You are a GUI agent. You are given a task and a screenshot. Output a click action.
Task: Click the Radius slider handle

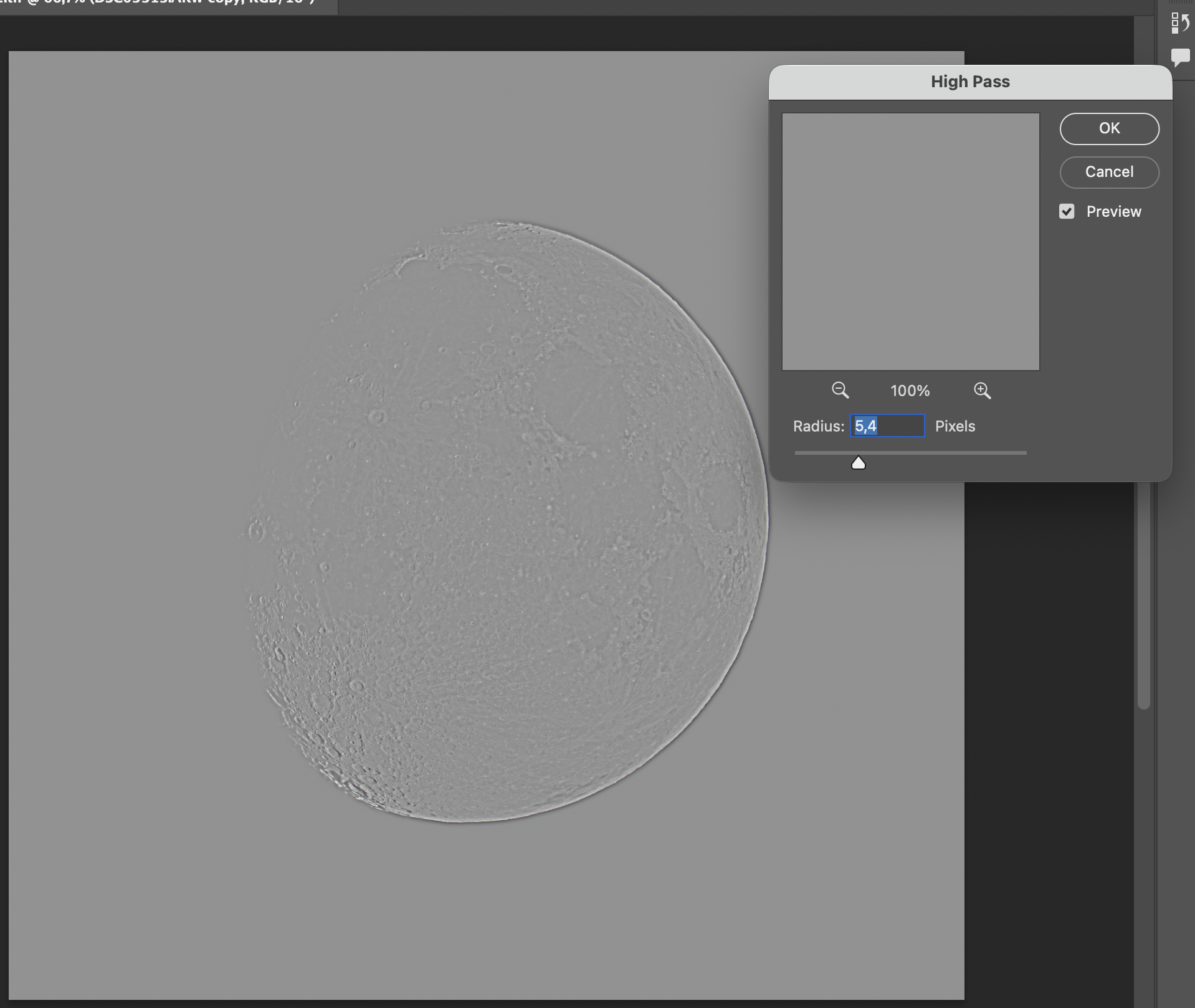(x=858, y=462)
